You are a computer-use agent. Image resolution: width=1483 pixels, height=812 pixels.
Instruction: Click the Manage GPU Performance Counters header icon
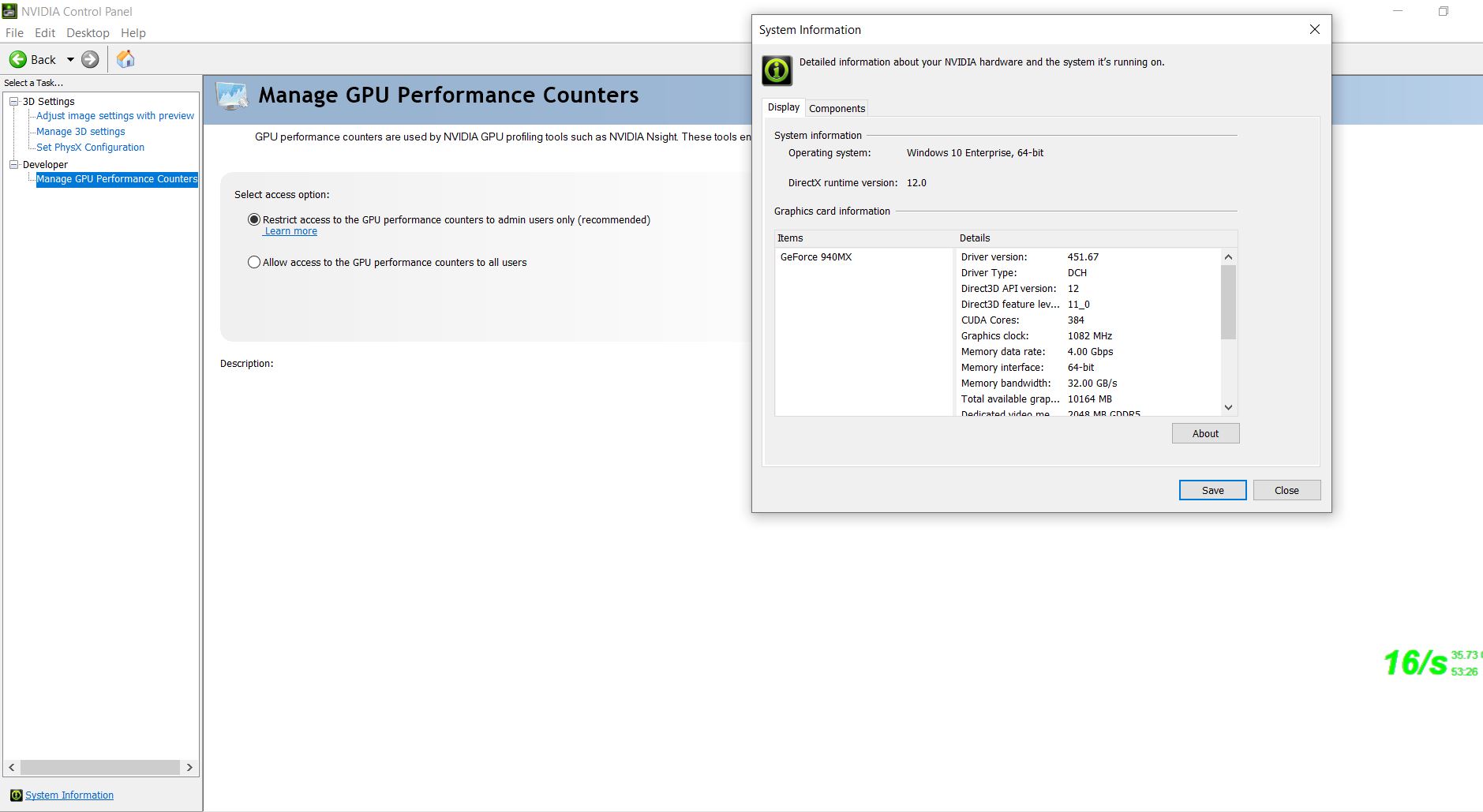point(232,95)
